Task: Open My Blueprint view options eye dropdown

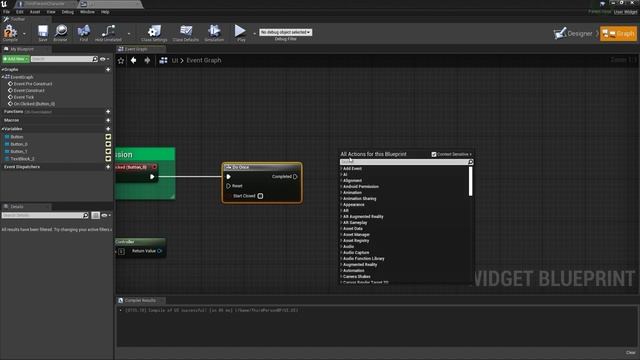Action: pyautogui.click(x=104, y=59)
